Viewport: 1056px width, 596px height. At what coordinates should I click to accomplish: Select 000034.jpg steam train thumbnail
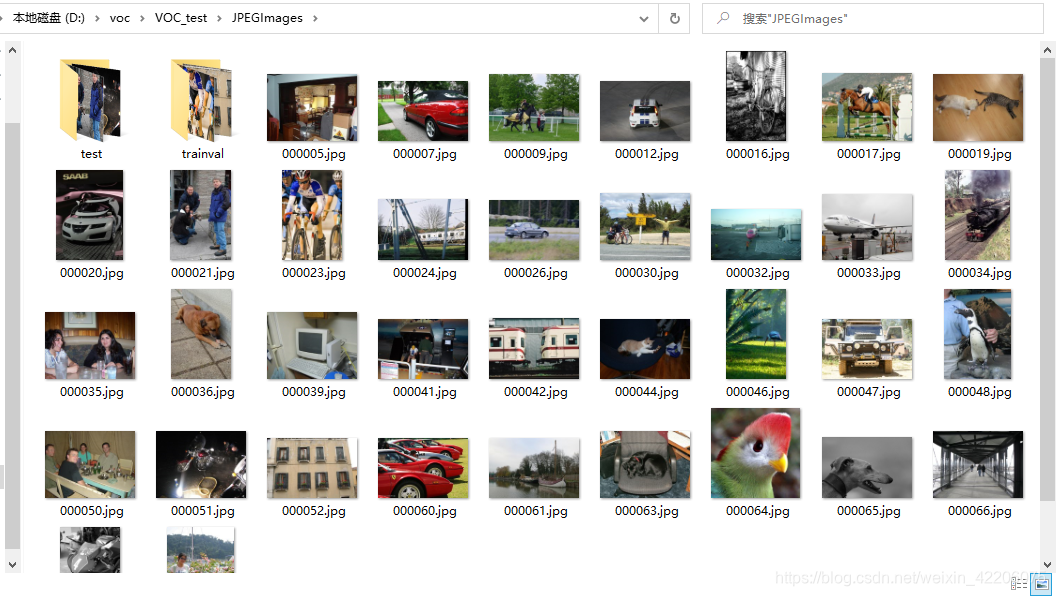(x=978, y=215)
